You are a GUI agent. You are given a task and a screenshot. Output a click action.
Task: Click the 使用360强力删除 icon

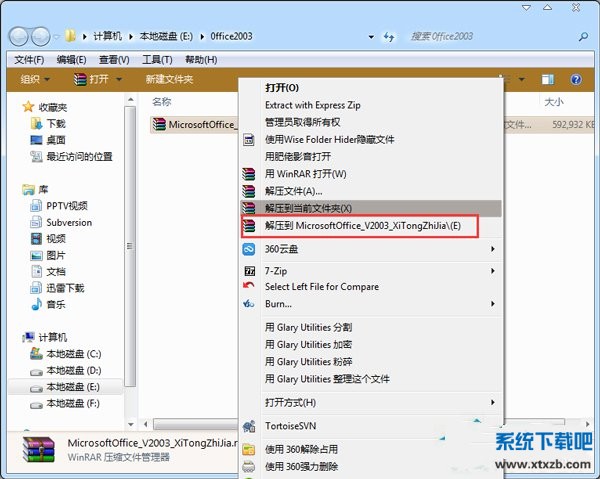(x=250, y=466)
